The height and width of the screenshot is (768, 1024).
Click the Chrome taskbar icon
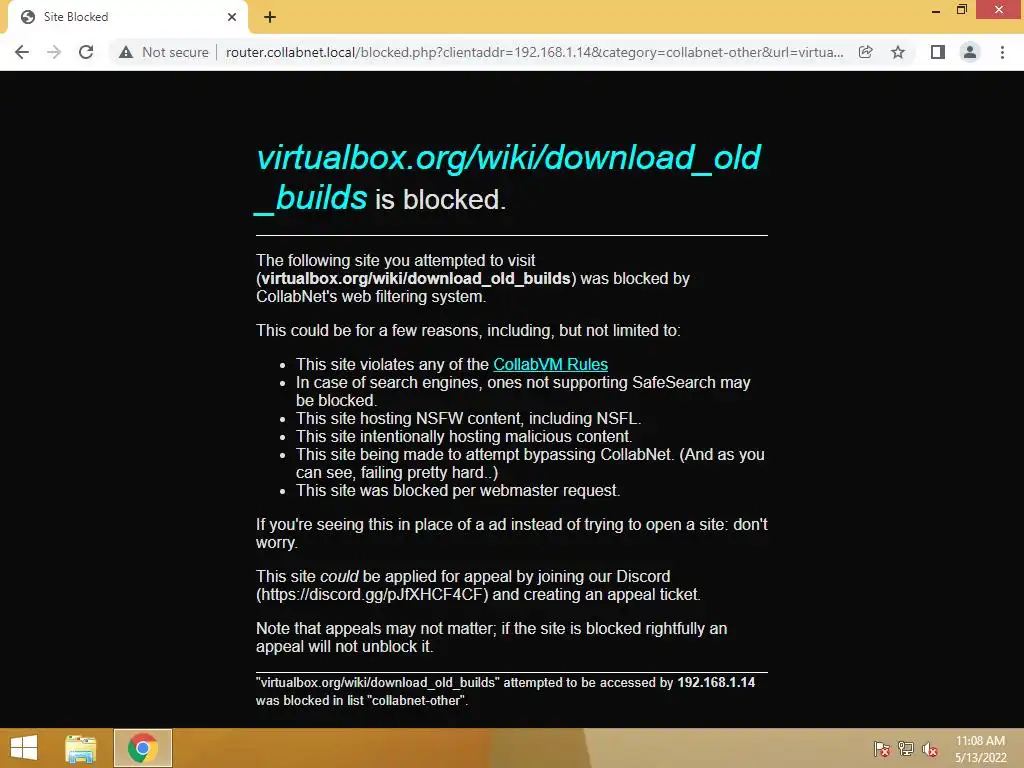[143, 748]
